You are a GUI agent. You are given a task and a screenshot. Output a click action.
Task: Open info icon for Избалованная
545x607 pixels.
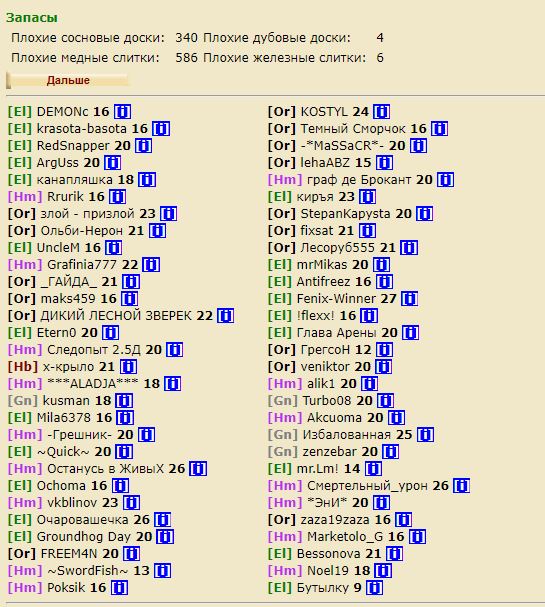point(425,435)
